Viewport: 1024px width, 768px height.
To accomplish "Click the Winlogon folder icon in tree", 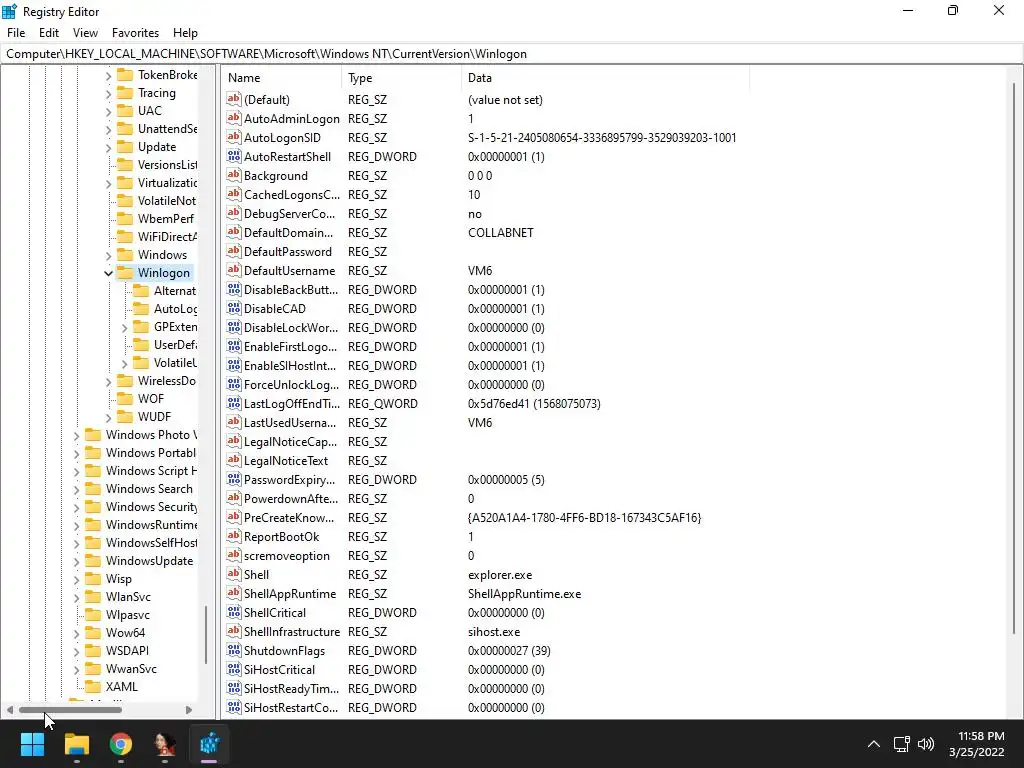I will [125, 272].
